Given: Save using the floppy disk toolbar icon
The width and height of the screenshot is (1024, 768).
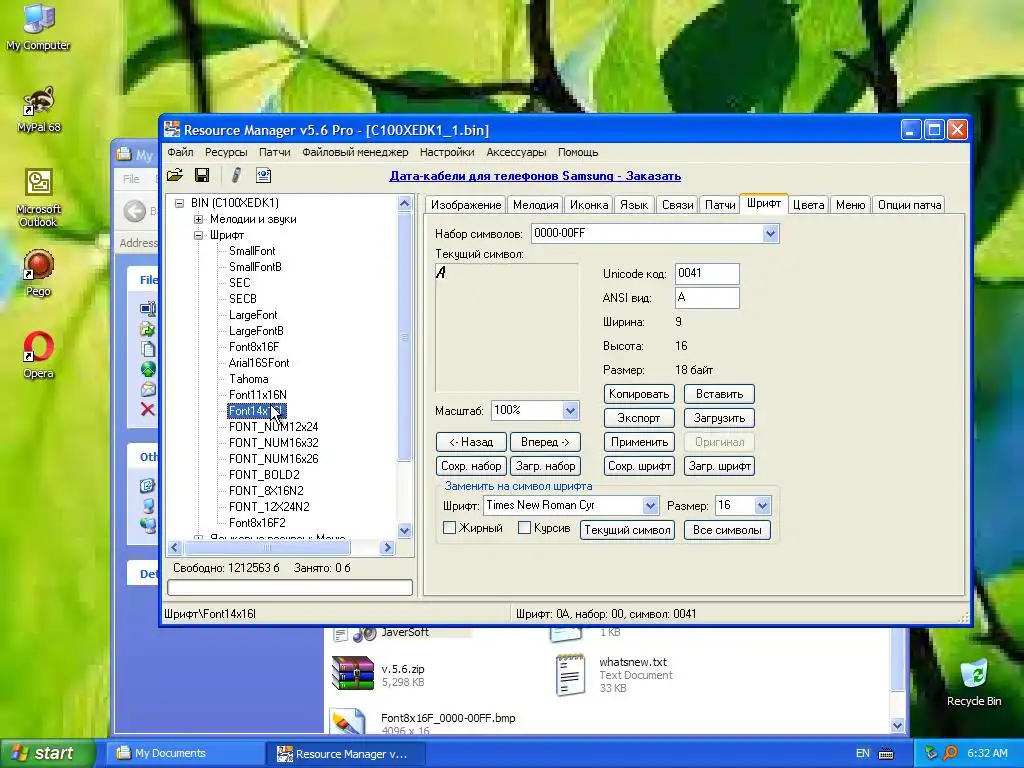Looking at the screenshot, I should tap(202, 176).
